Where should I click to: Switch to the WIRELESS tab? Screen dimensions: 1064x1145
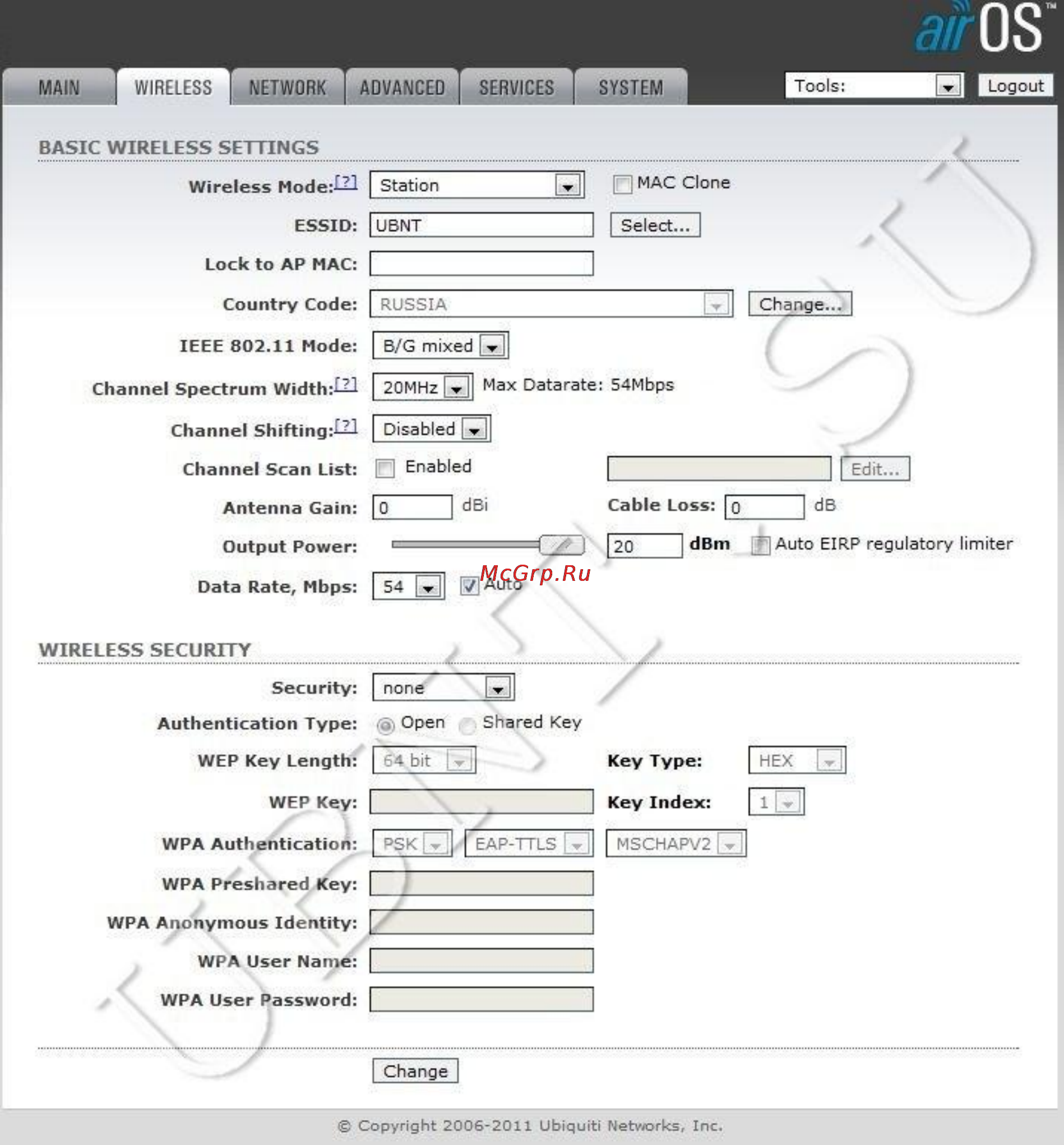coord(173,87)
